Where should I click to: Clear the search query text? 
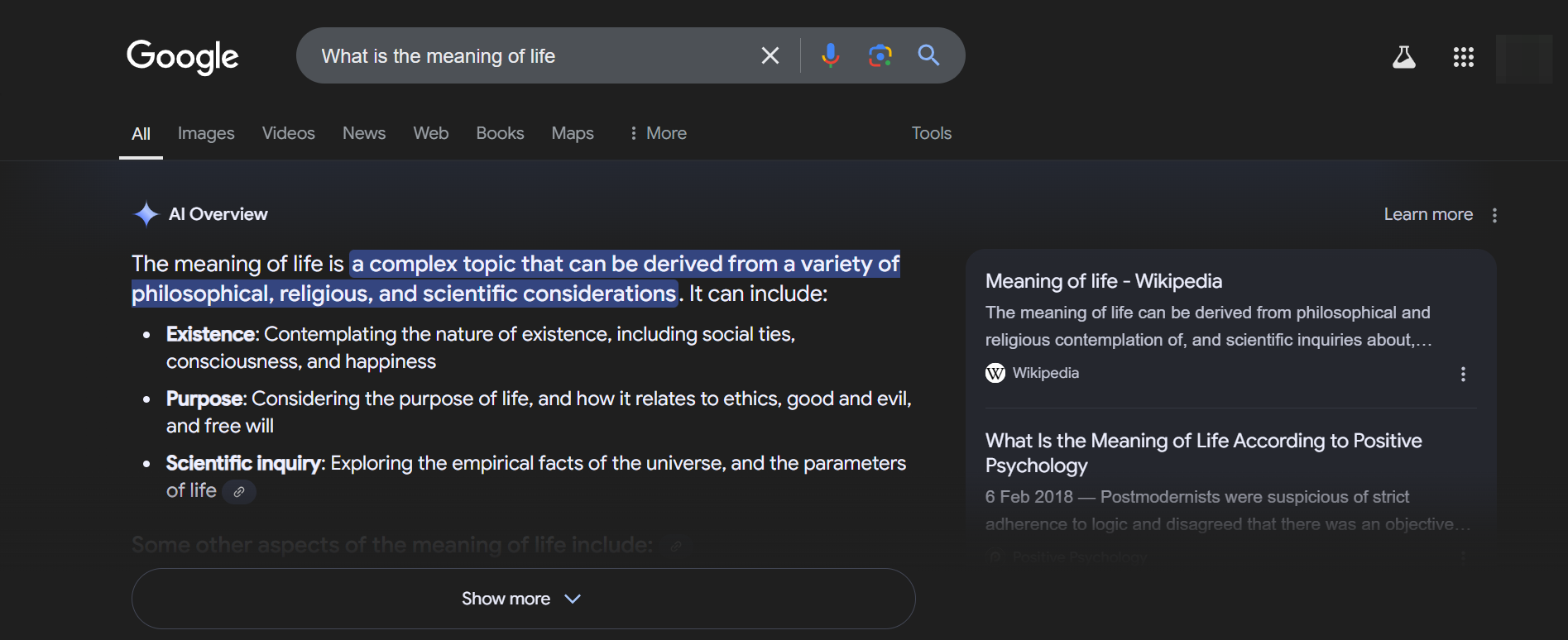[x=770, y=55]
